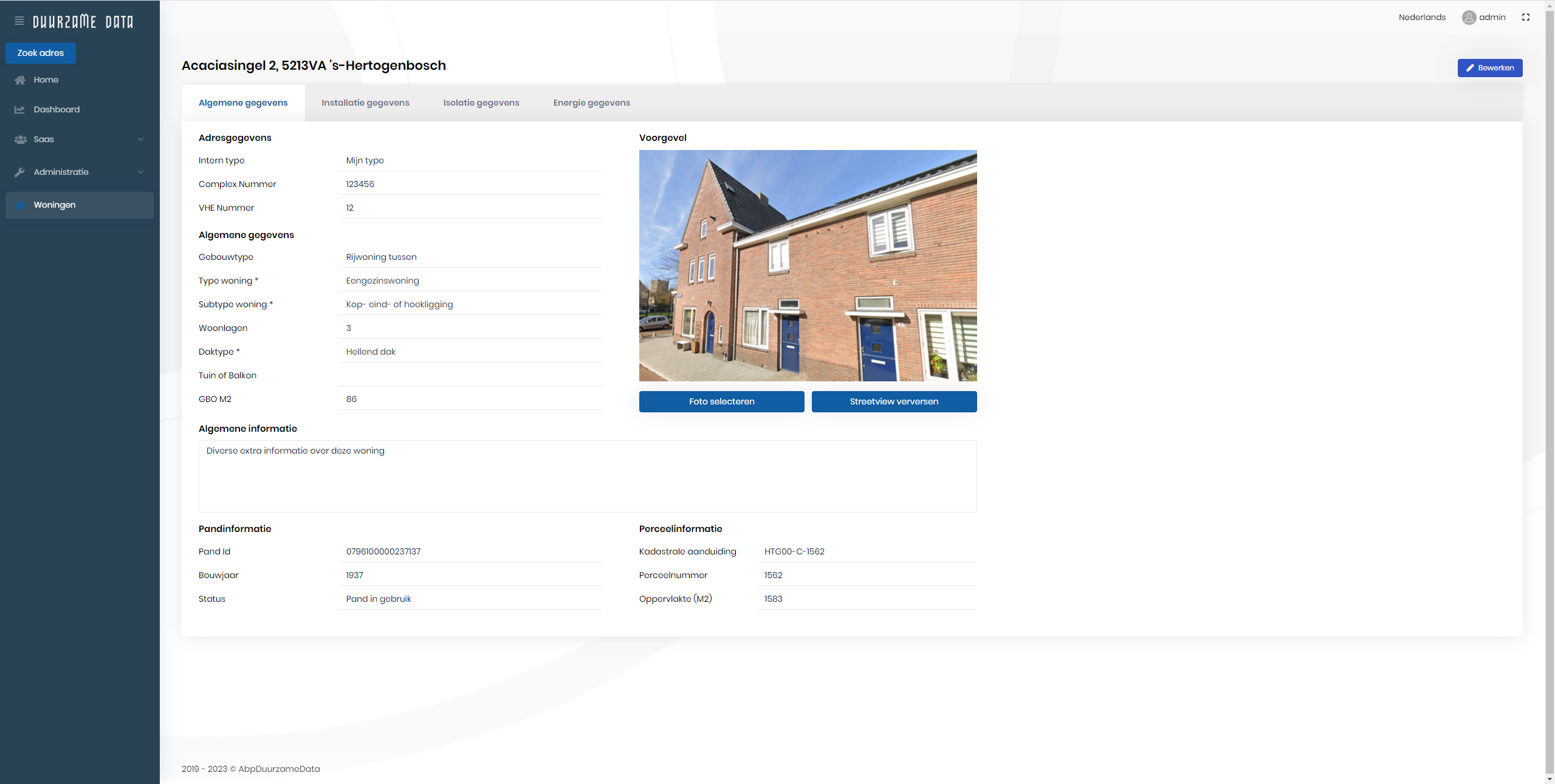Toggle fullscreen with the expand icon
This screenshot has width=1555, height=784.
point(1525,18)
